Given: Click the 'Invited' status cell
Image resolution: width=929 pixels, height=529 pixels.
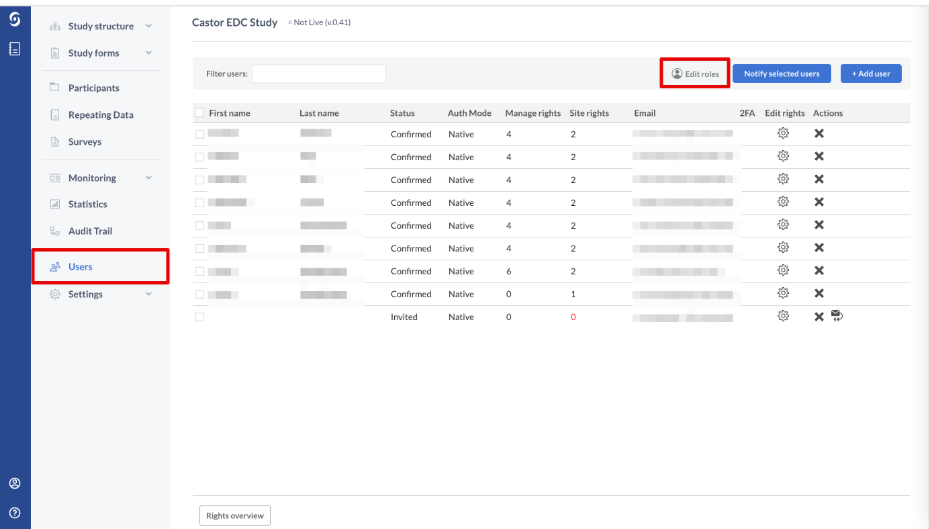Looking at the screenshot, I should (x=403, y=317).
